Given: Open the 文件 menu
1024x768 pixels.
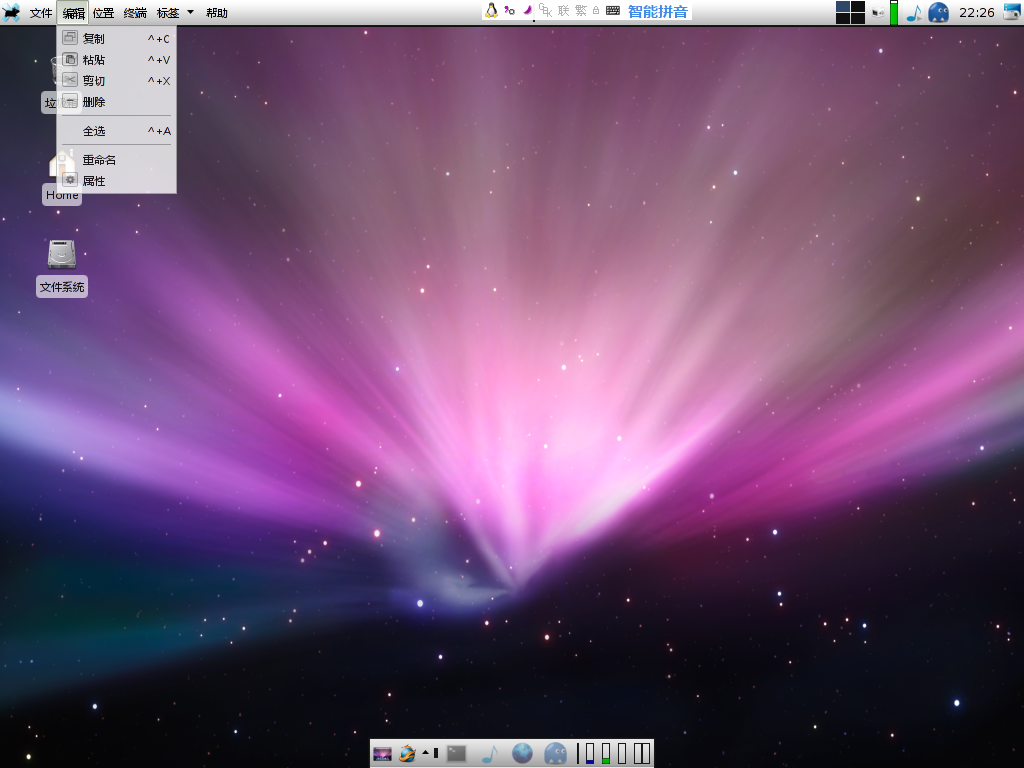Looking at the screenshot, I should (40, 12).
